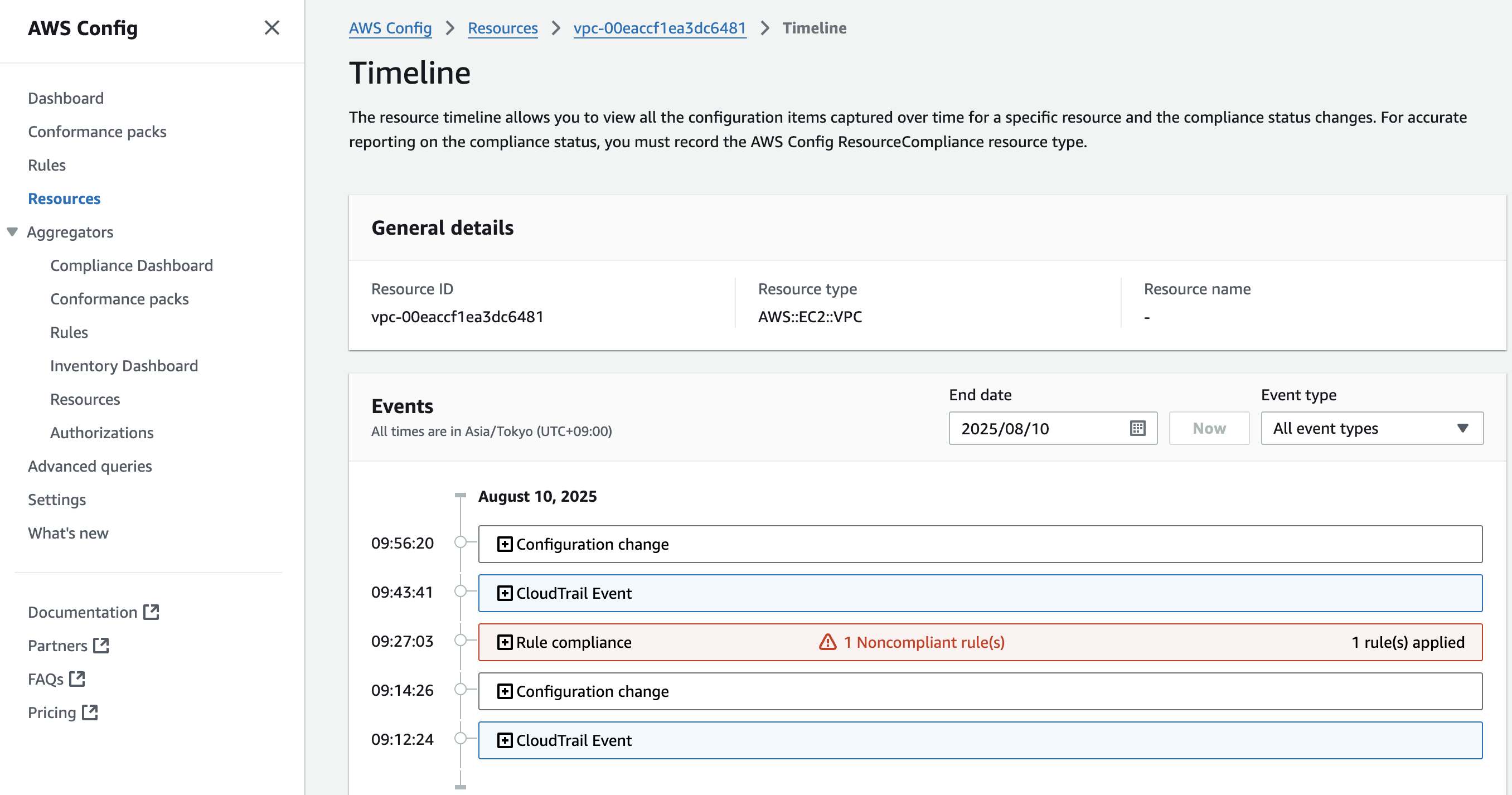The height and width of the screenshot is (795, 1512).
Task: Open Settings in the sidebar
Action: (x=57, y=500)
